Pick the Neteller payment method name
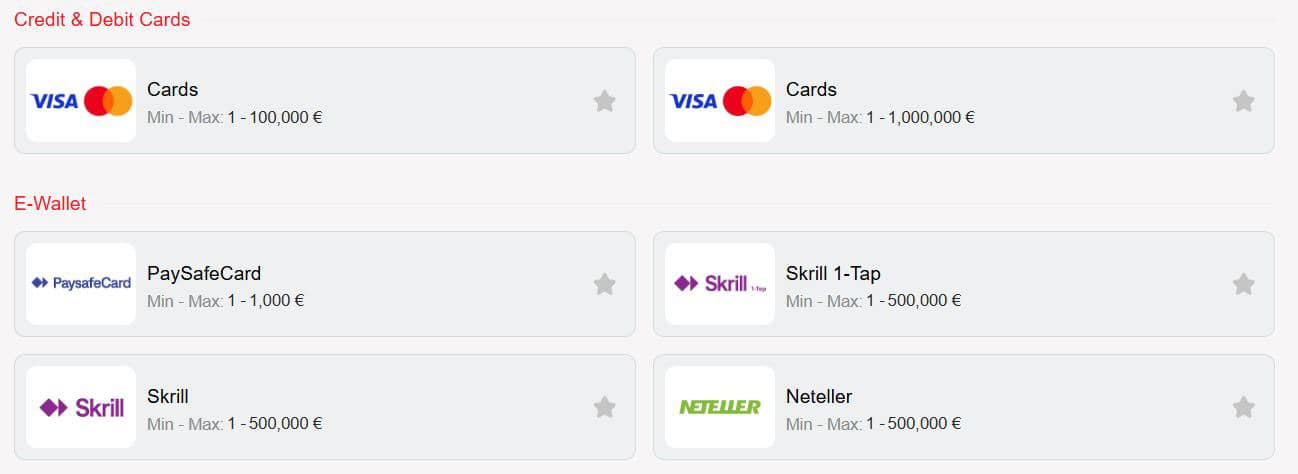Image resolution: width=1298 pixels, height=474 pixels. coord(819,396)
